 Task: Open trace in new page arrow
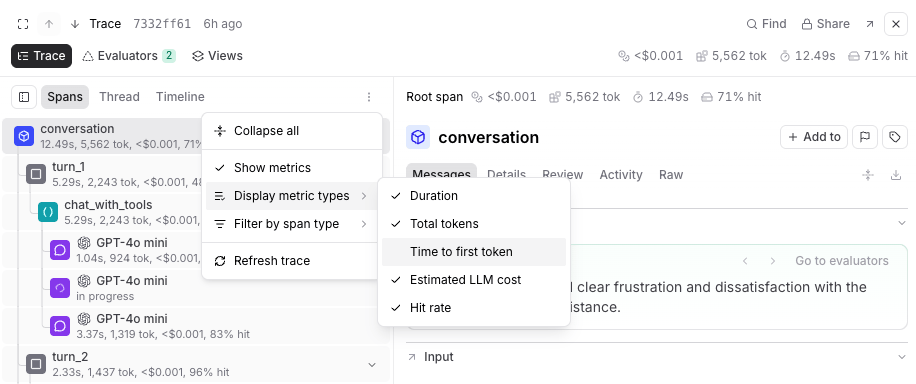870,24
